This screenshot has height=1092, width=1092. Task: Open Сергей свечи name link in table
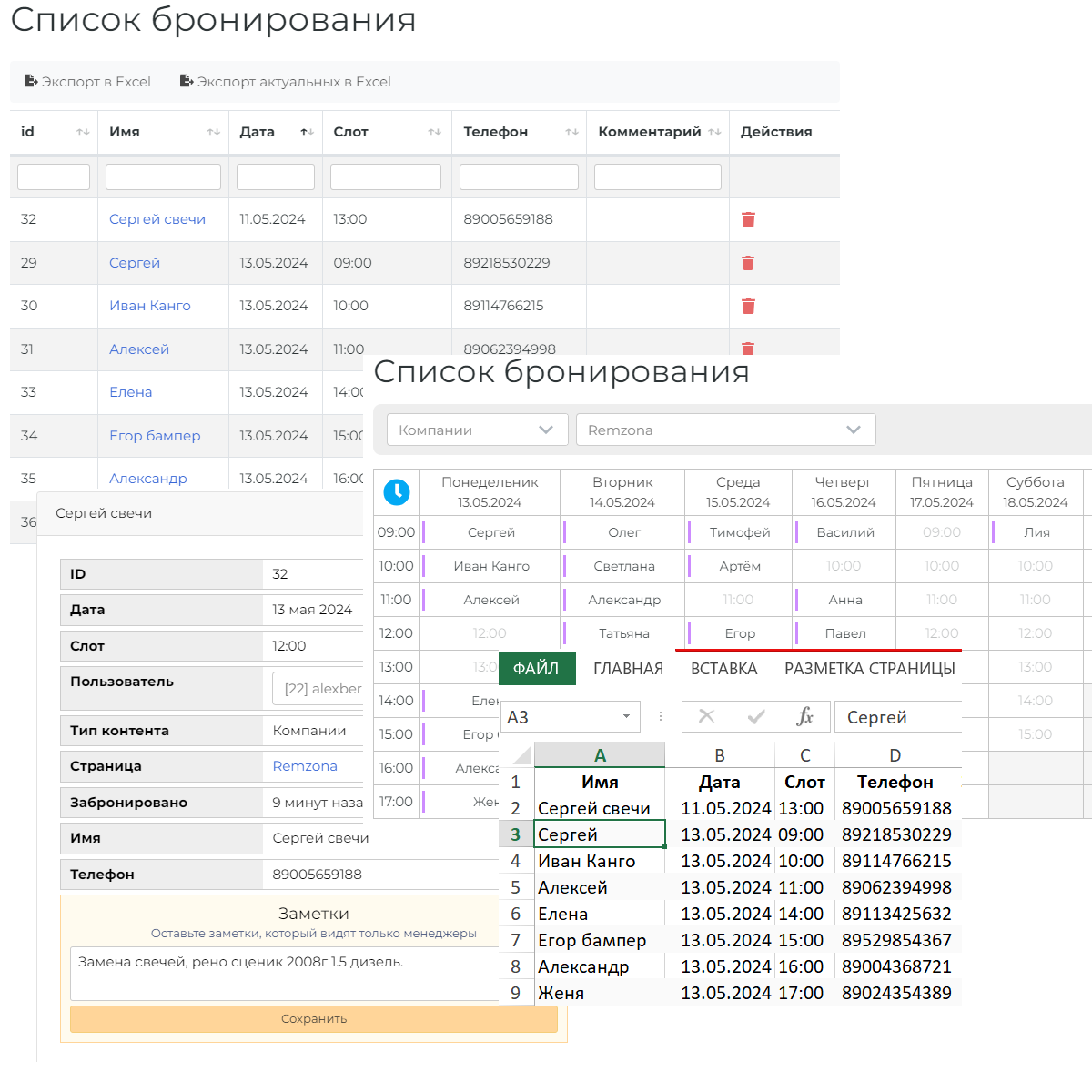[157, 219]
